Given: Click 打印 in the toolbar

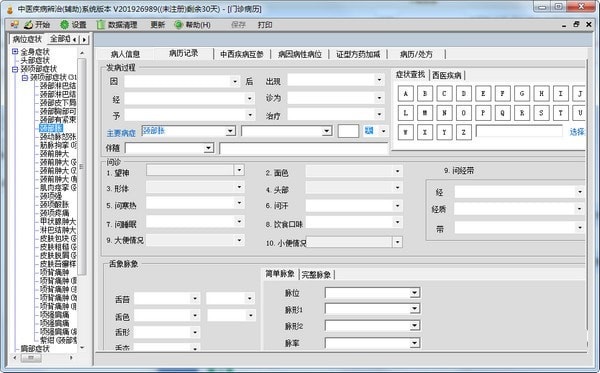Looking at the screenshot, I should (265, 25).
